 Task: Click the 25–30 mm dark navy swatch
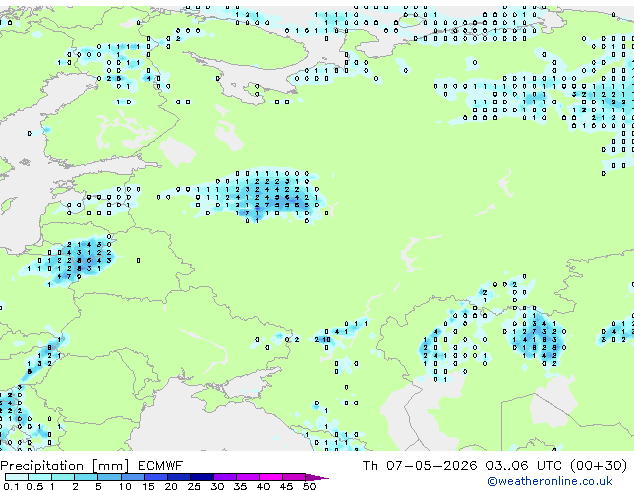pos(201,477)
